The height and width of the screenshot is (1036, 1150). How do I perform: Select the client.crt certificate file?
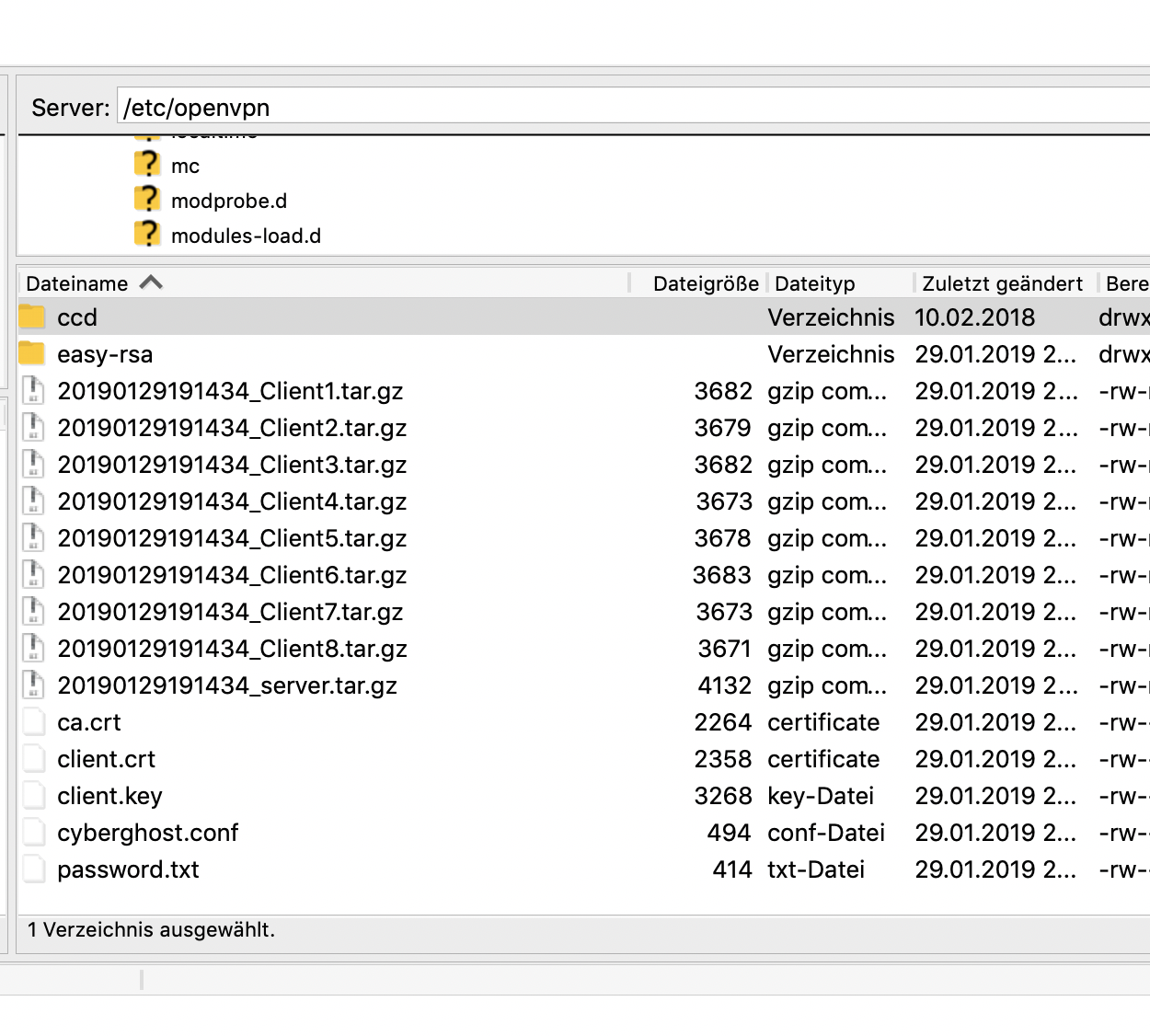106,759
